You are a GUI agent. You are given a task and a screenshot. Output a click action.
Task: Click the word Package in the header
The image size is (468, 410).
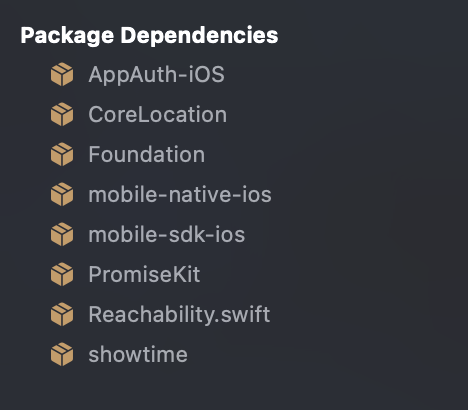coord(67,35)
